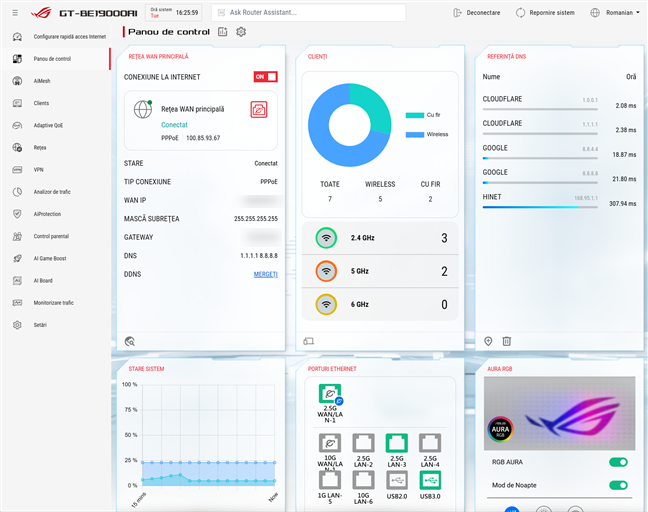
Task: Toggle the Internet connection ON switch
Action: [x=265, y=76]
